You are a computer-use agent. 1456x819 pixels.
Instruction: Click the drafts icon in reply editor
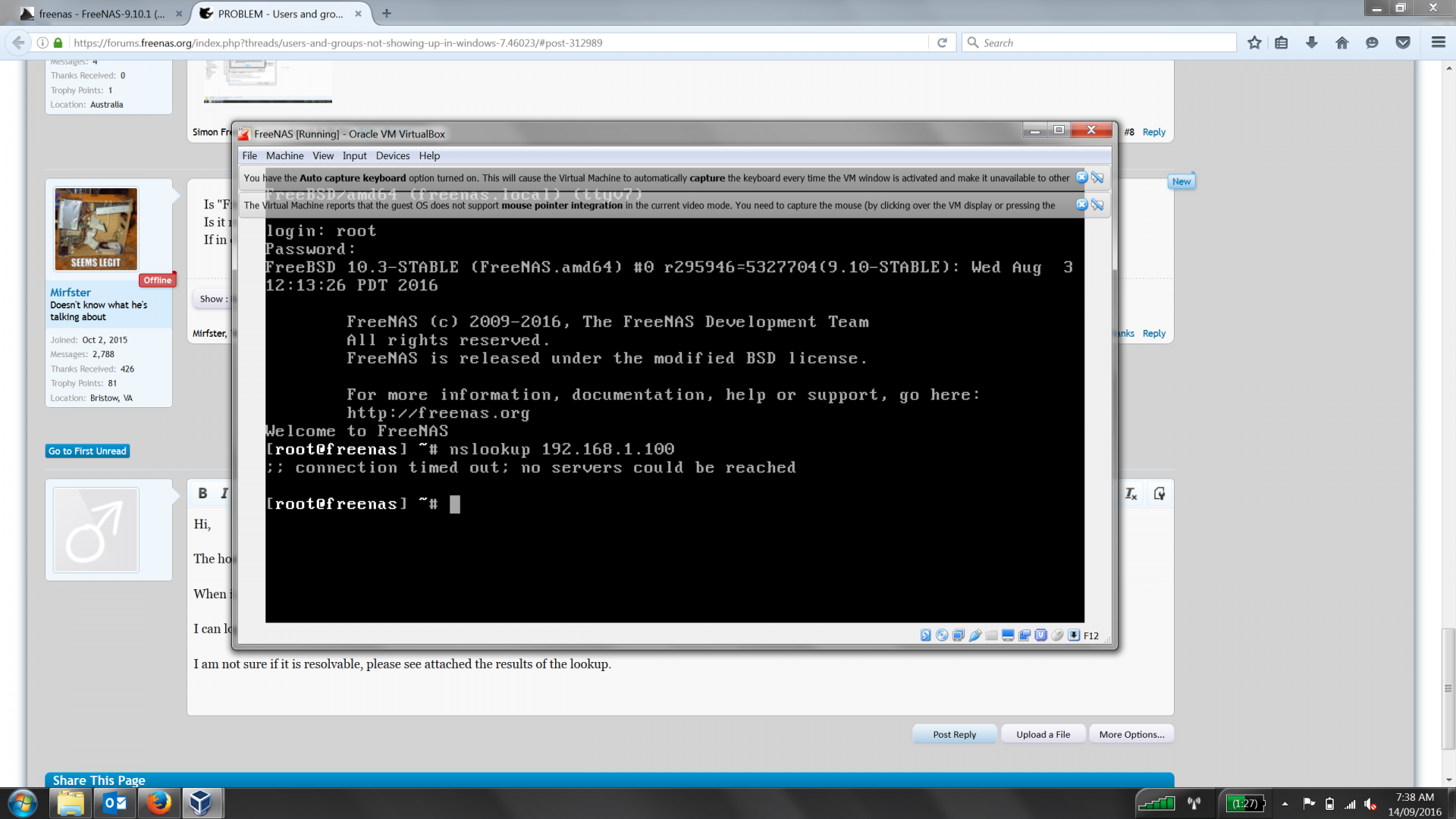(1159, 494)
